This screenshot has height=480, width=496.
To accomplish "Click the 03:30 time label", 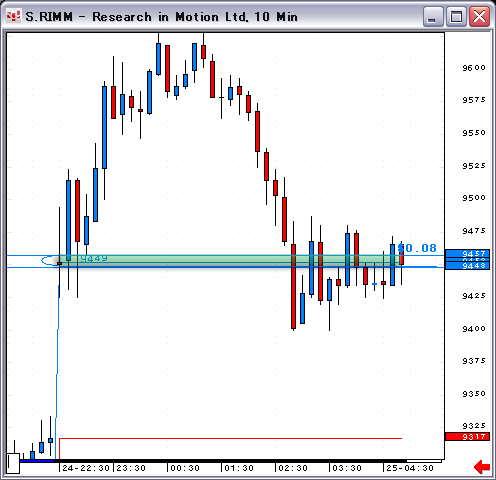I will (347, 468).
